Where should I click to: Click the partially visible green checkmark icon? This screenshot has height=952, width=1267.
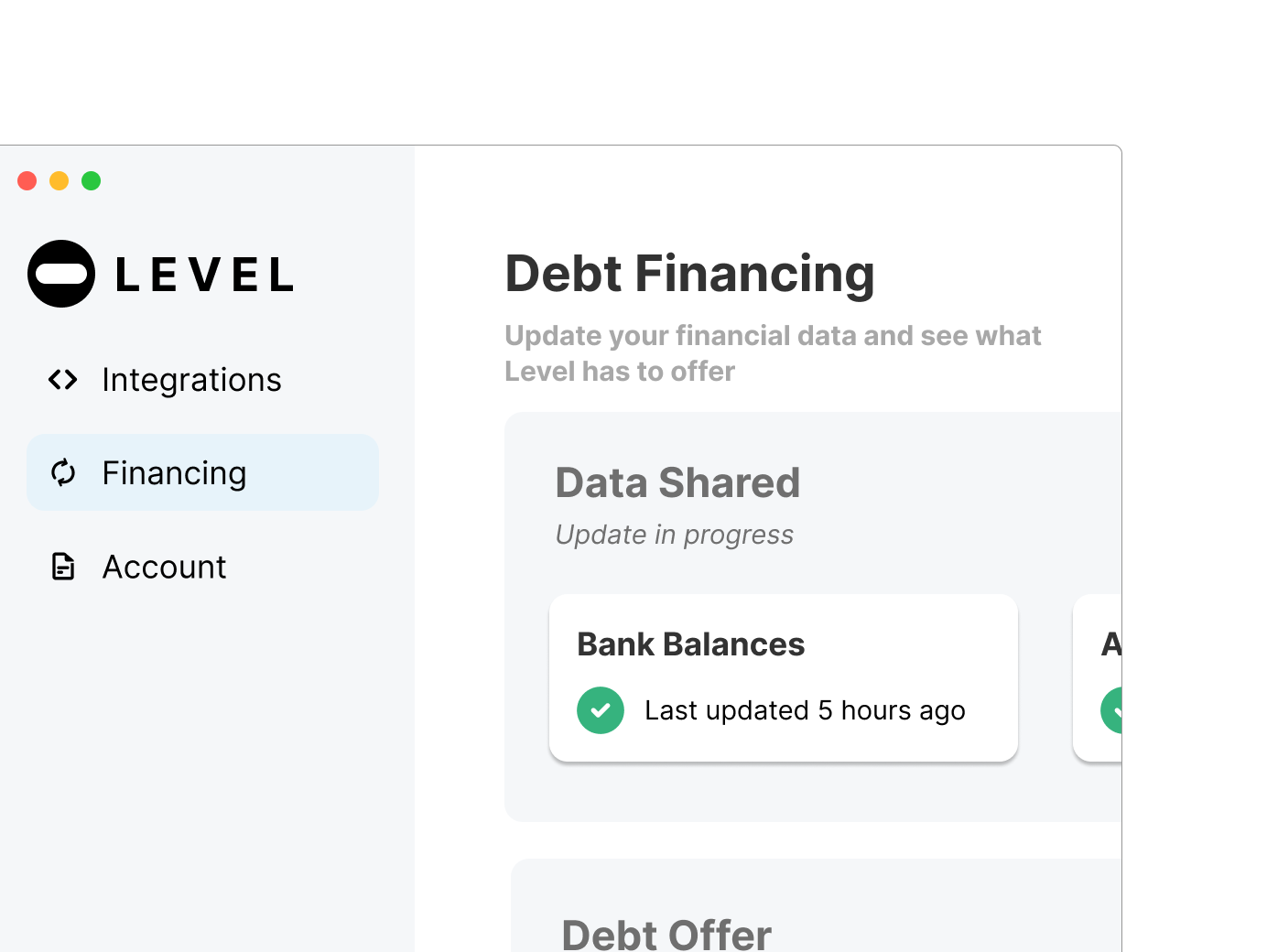[x=1111, y=710]
